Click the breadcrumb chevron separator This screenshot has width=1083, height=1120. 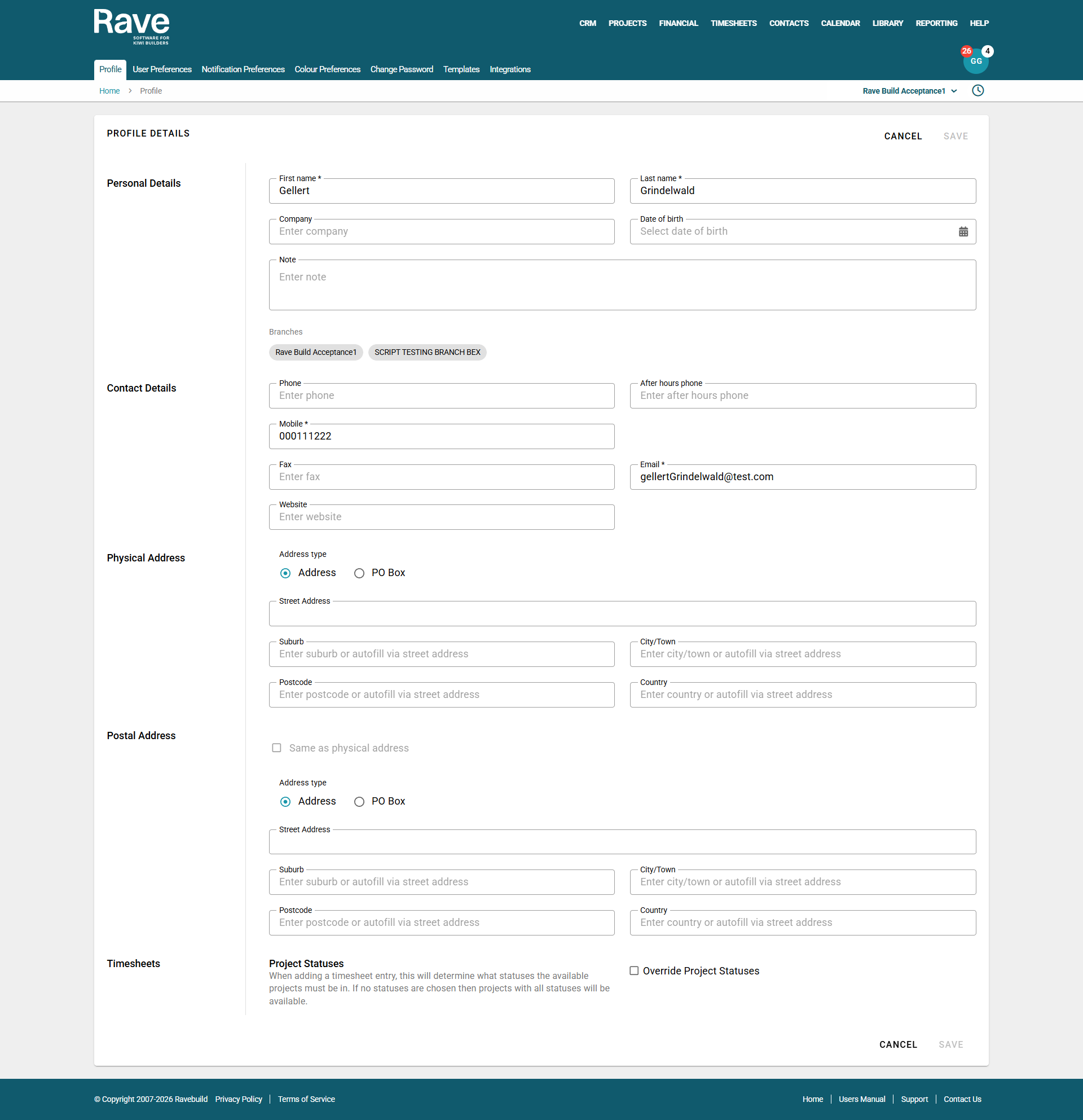(130, 91)
